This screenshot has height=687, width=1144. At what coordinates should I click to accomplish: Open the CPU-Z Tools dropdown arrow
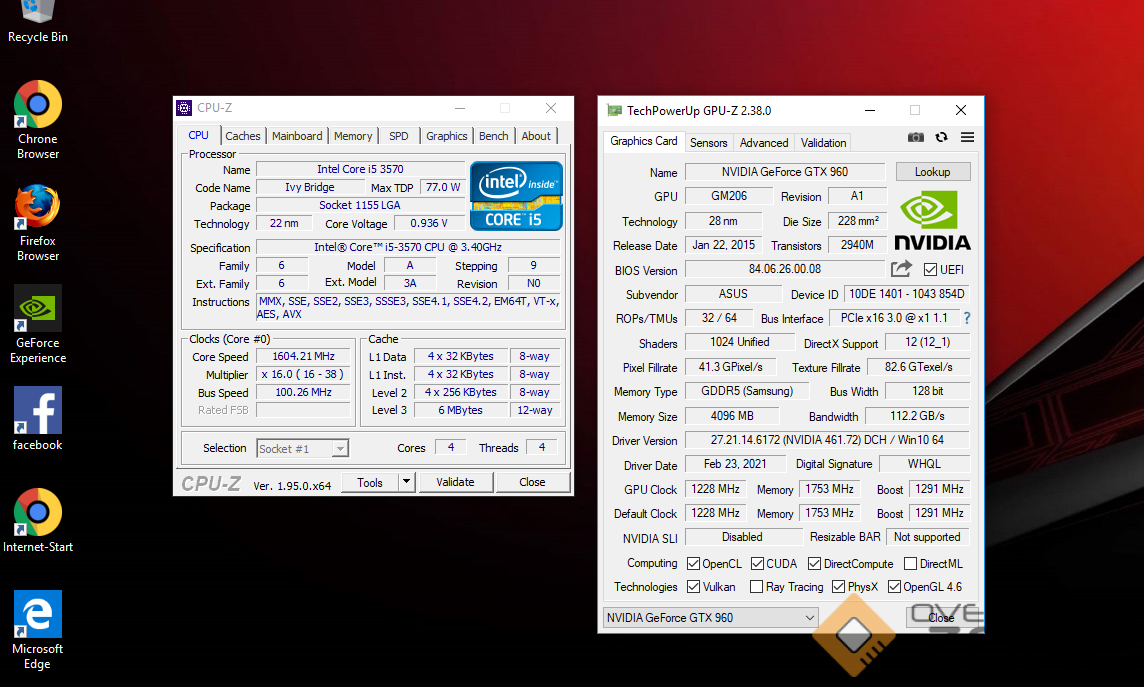[x=406, y=482]
